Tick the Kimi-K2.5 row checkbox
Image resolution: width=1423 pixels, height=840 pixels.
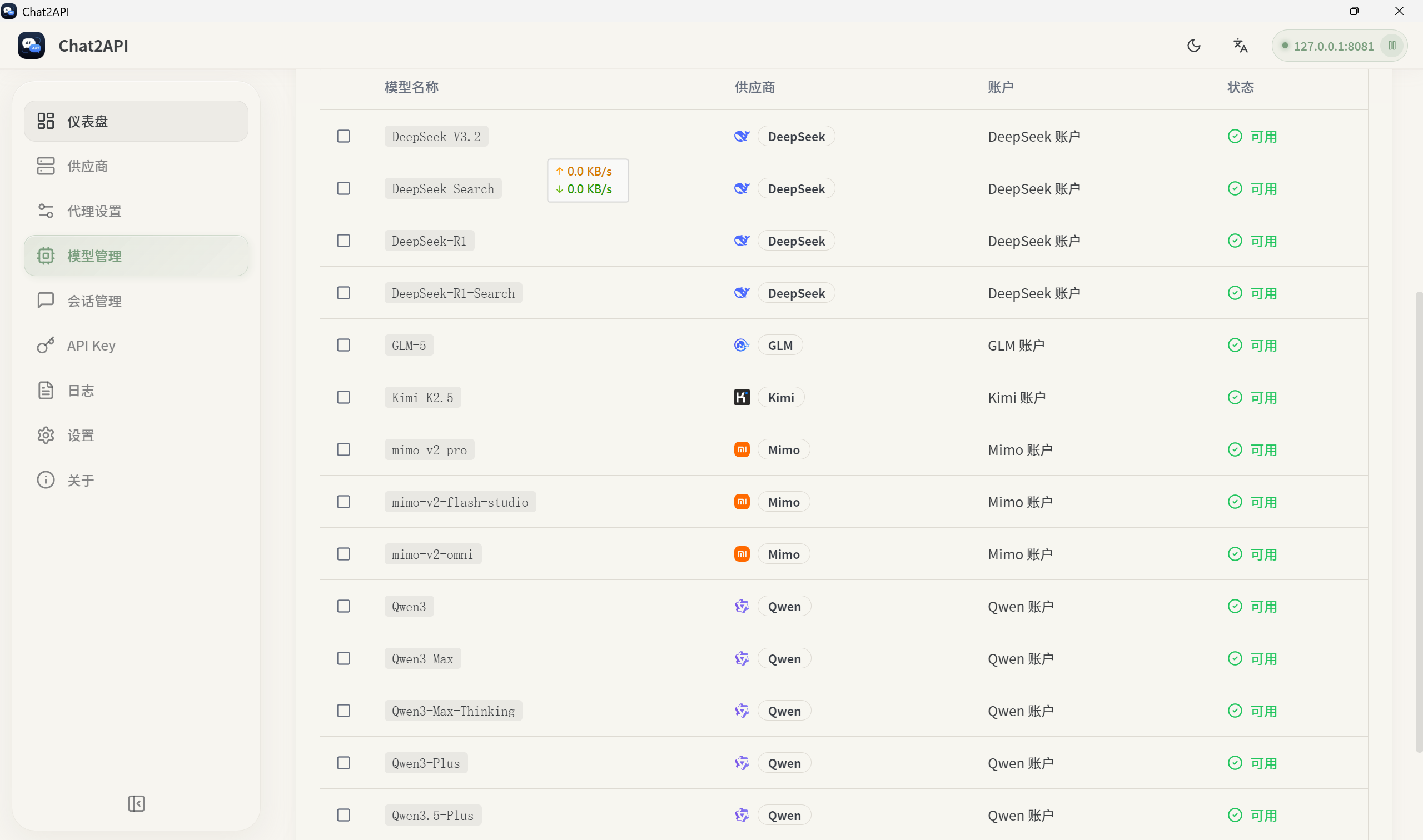pos(344,397)
